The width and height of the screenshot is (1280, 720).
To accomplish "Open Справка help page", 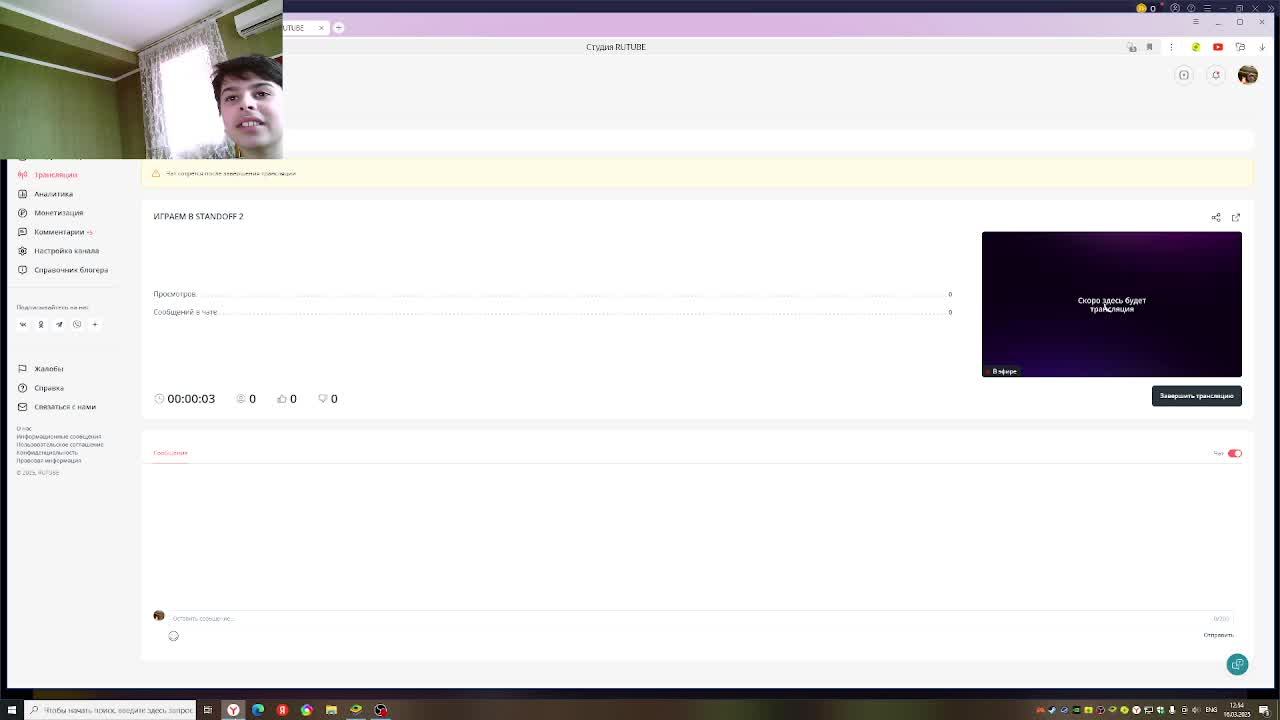I will (48, 388).
